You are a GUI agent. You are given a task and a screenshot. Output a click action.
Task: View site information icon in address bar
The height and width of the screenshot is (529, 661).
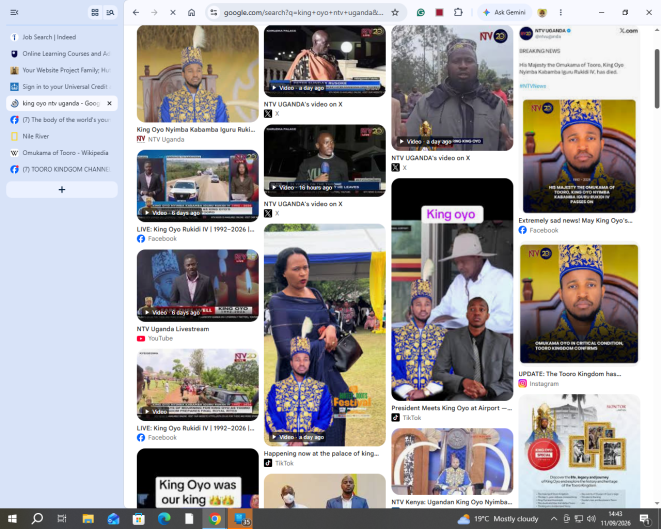click(x=214, y=13)
